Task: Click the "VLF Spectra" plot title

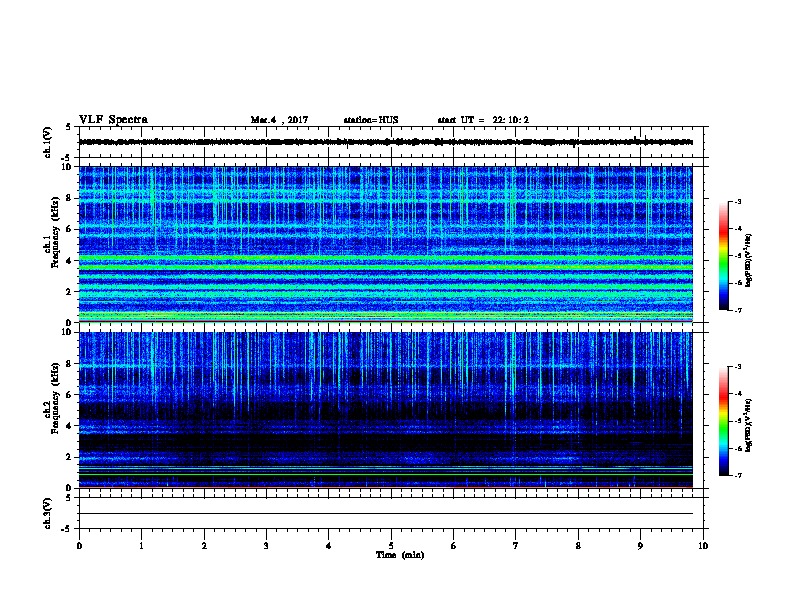Action: coord(113,120)
